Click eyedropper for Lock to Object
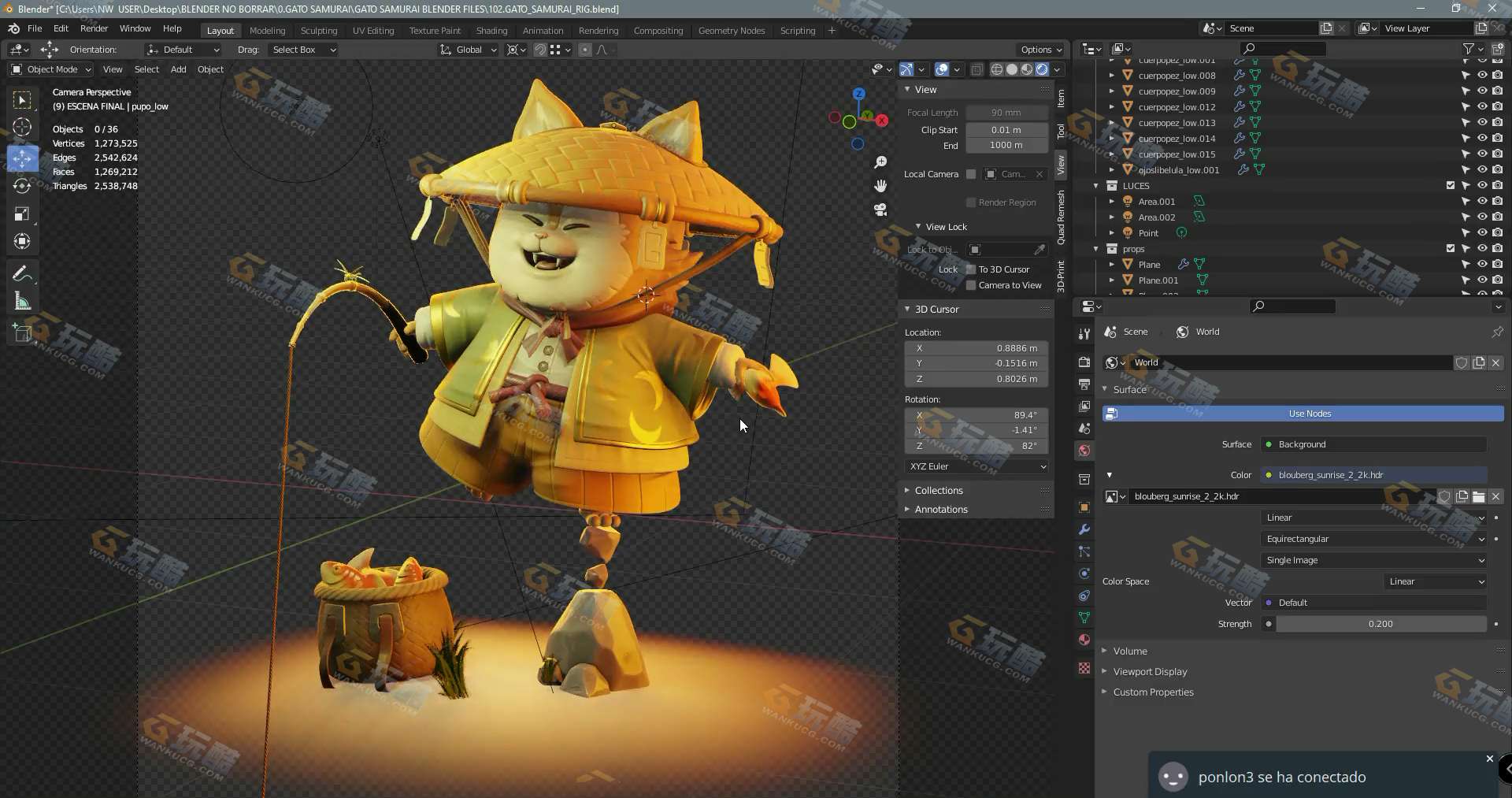 click(1039, 250)
